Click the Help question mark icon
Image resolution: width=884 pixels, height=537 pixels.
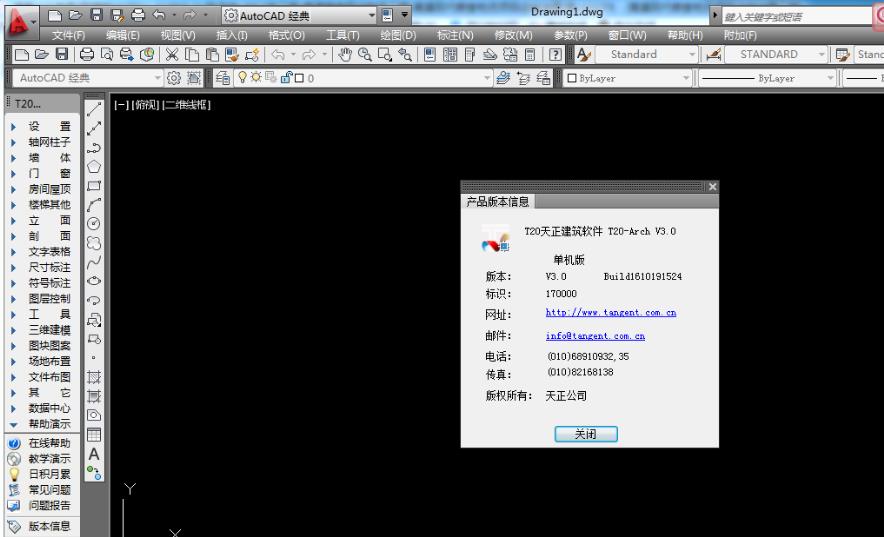(555, 55)
